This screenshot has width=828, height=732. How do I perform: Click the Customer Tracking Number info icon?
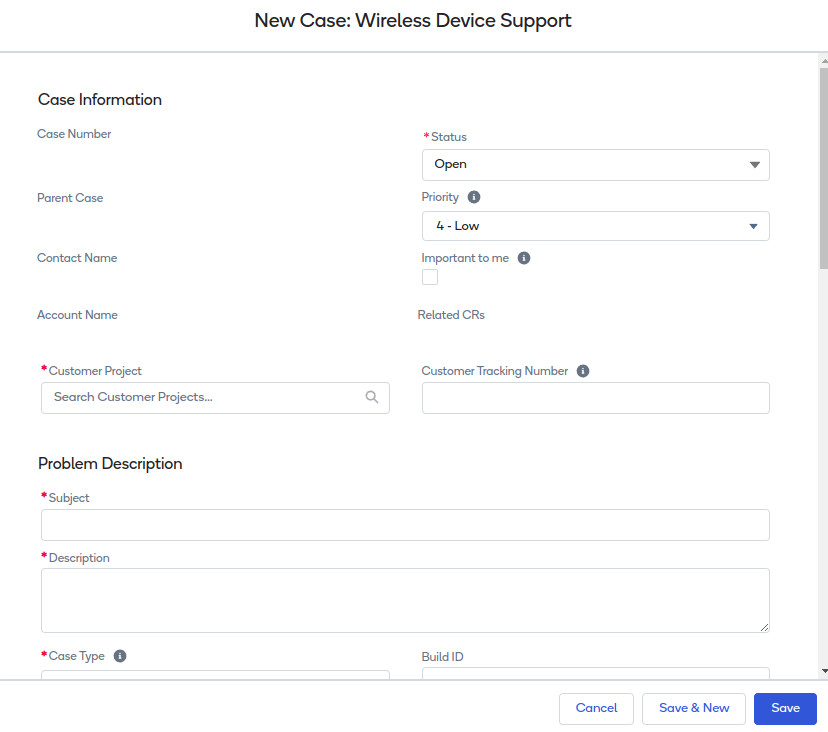582,371
